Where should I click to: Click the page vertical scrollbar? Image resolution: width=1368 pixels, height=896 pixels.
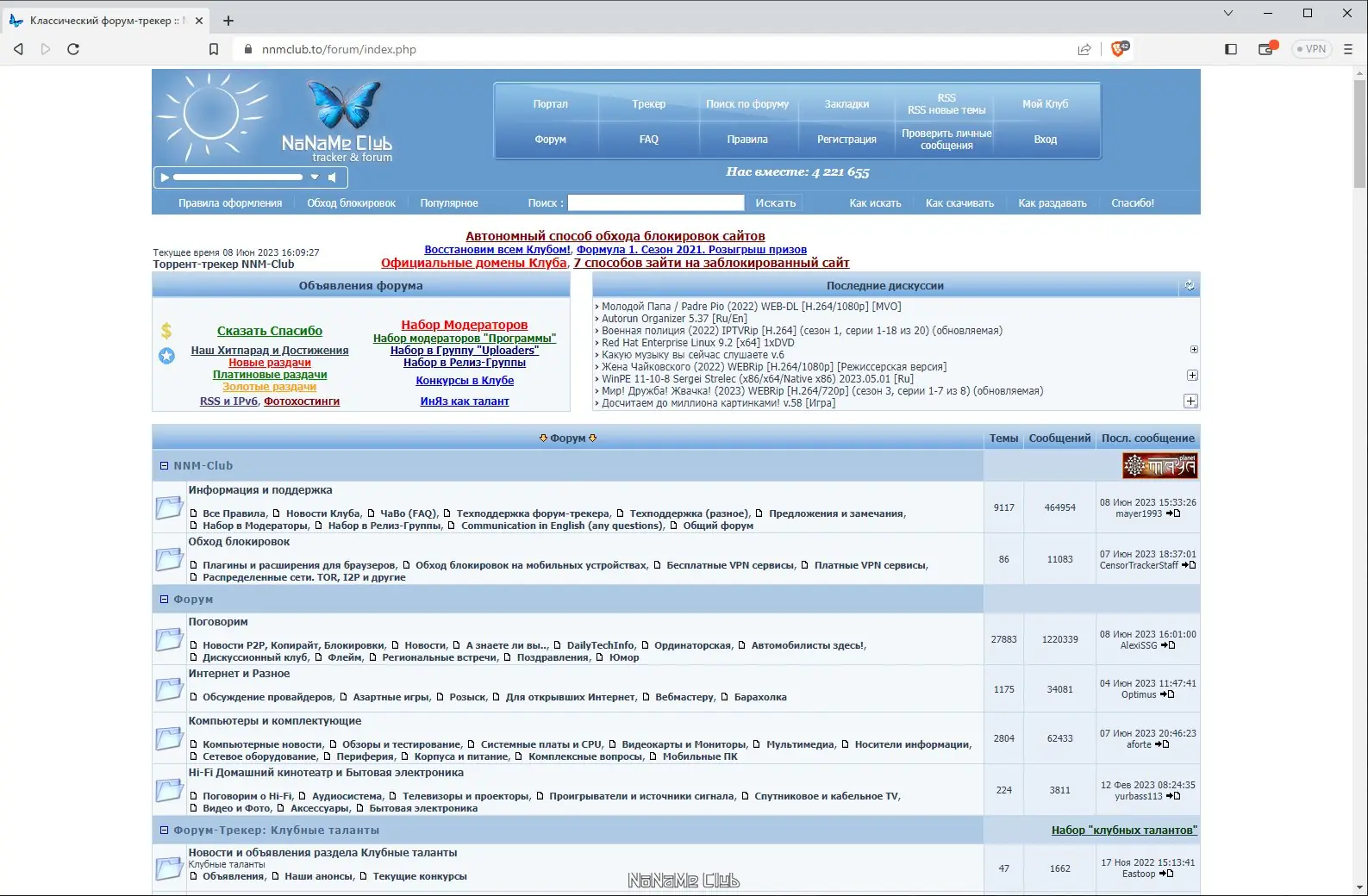click(1360, 134)
